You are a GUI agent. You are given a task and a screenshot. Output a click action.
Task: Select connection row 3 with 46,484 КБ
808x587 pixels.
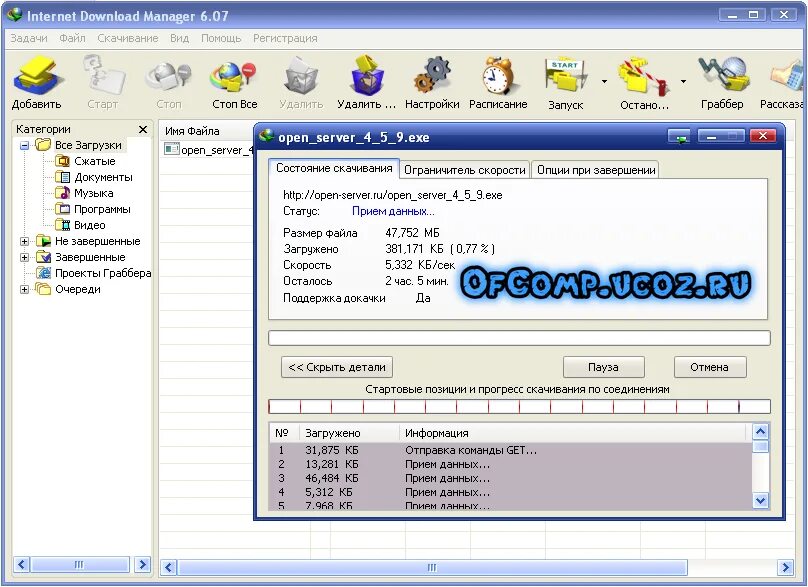click(511, 478)
